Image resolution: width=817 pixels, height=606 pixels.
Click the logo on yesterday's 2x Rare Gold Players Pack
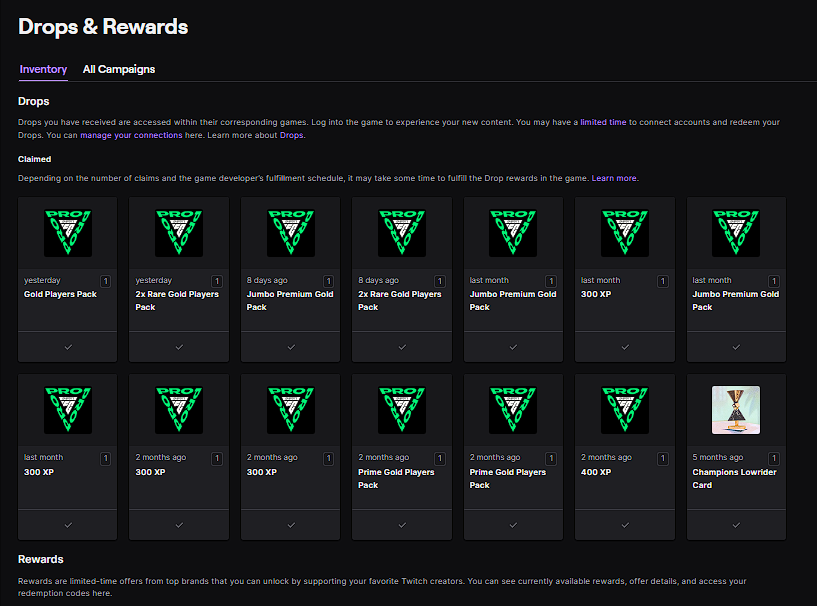178,233
